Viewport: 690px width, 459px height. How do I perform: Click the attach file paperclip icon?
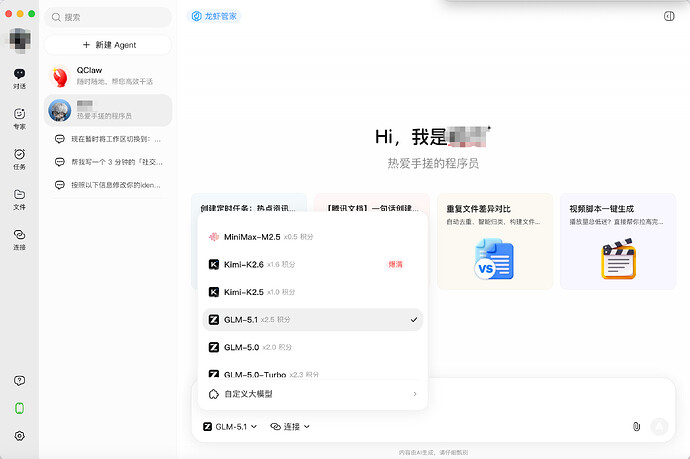pyautogui.click(x=636, y=426)
